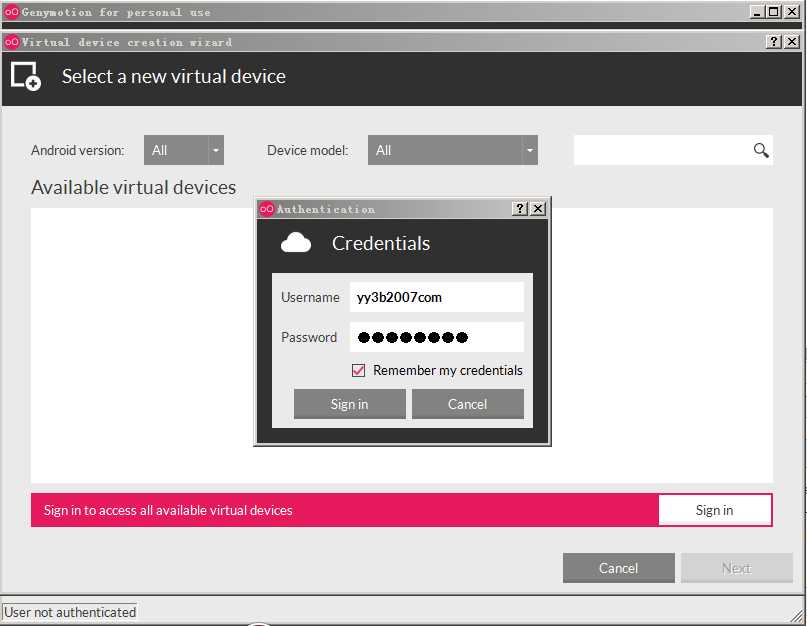Click Sign in on the pink banner
The width and height of the screenshot is (807, 626).
point(715,510)
